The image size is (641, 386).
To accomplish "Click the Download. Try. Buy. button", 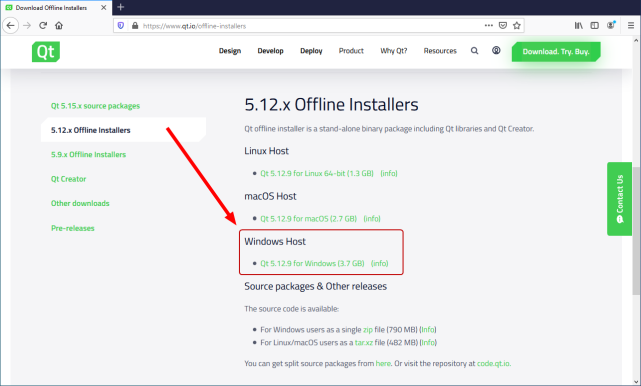I will [x=556, y=52].
